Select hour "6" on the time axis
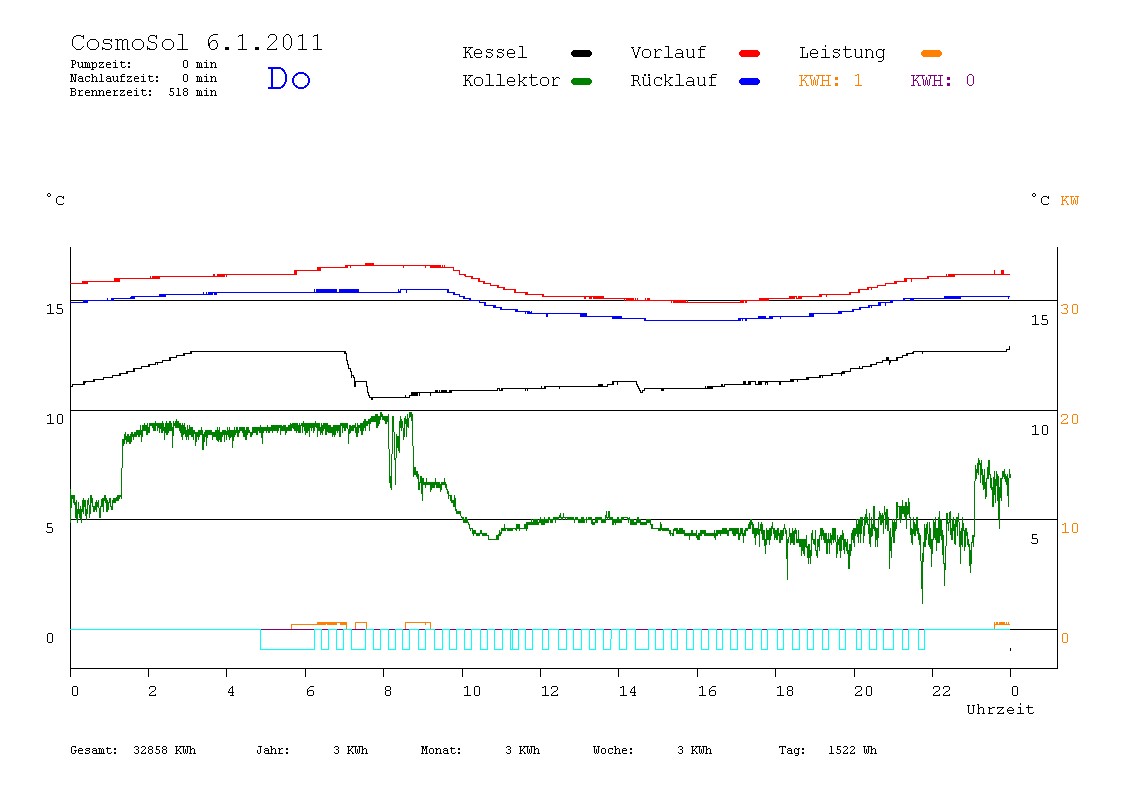 [310, 691]
